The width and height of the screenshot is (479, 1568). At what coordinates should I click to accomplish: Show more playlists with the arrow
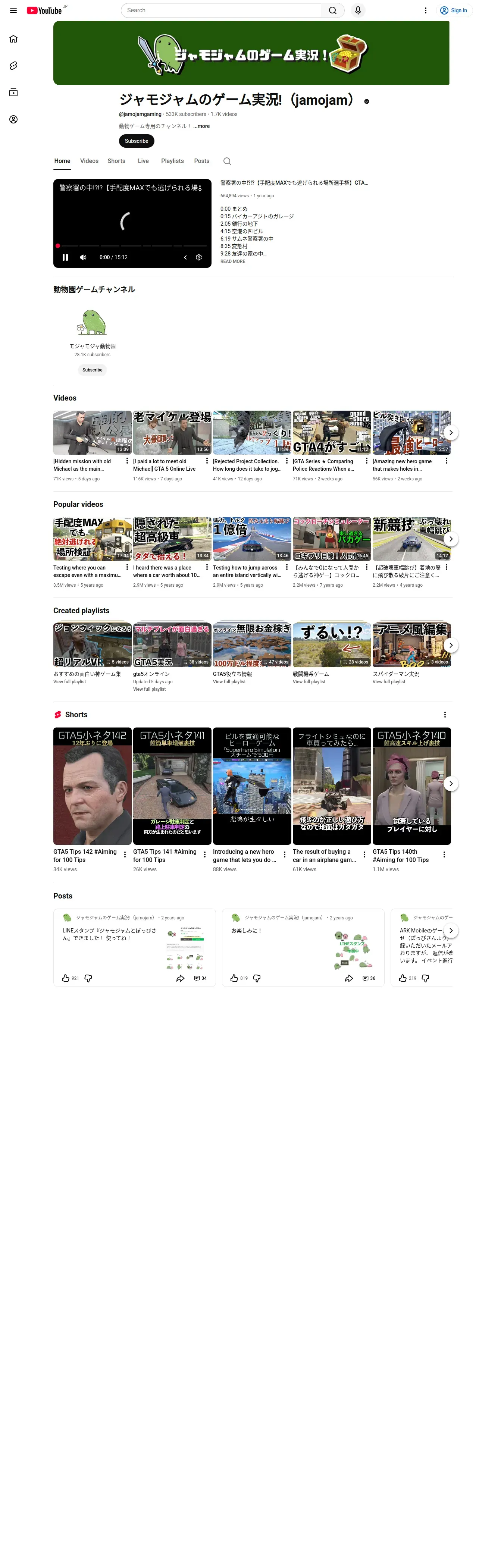click(x=450, y=645)
